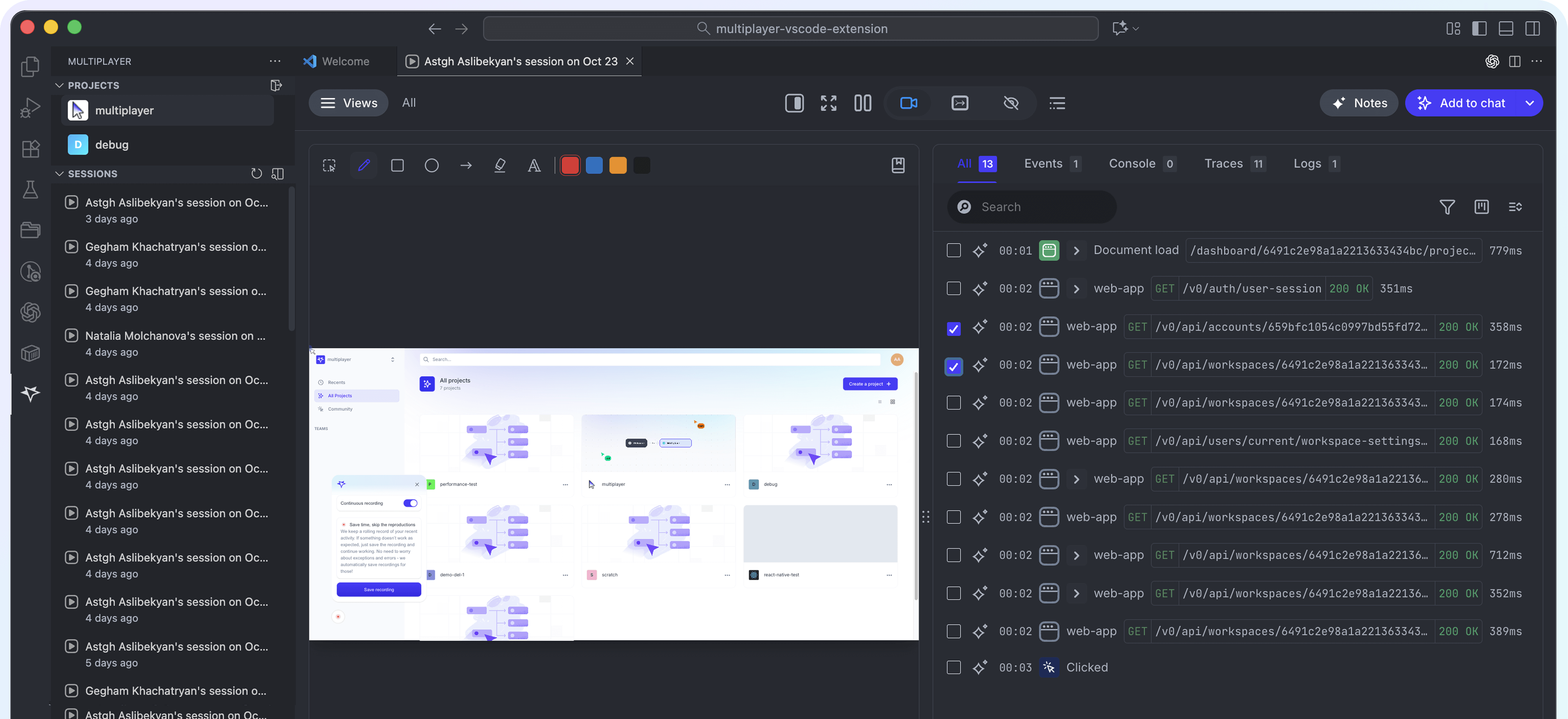This screenshot has height=719, width=1568.
Task: Collapse the SESSIONS section
Action: pyautogui.click(x=60, y=174)
